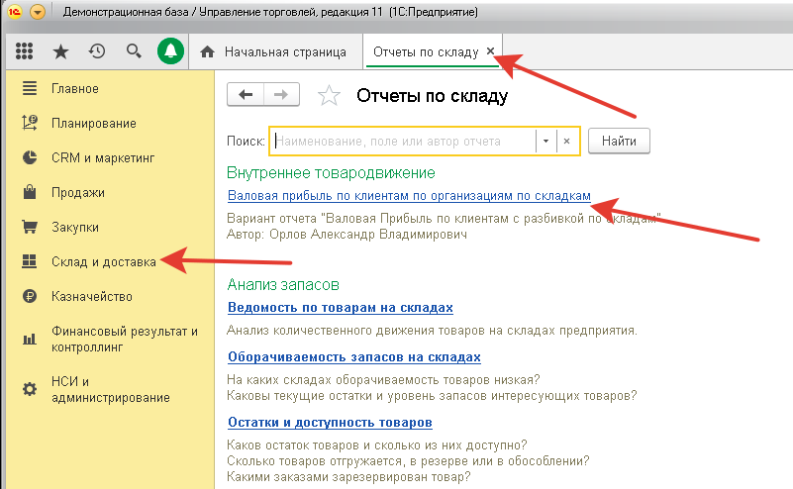Switch to Начальная страница tab
This screenshot has height=489, width=793.
click(x=275, y=51)
